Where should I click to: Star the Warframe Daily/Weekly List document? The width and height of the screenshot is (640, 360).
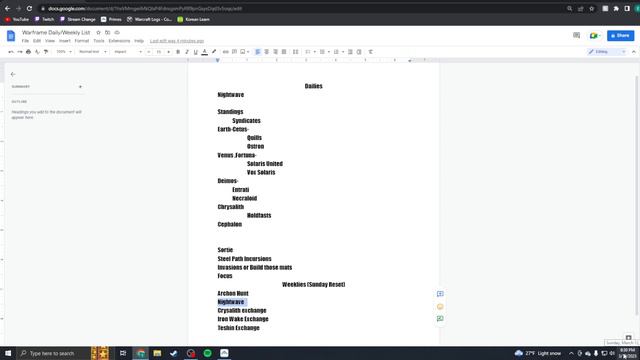click(x=98, y=32)
